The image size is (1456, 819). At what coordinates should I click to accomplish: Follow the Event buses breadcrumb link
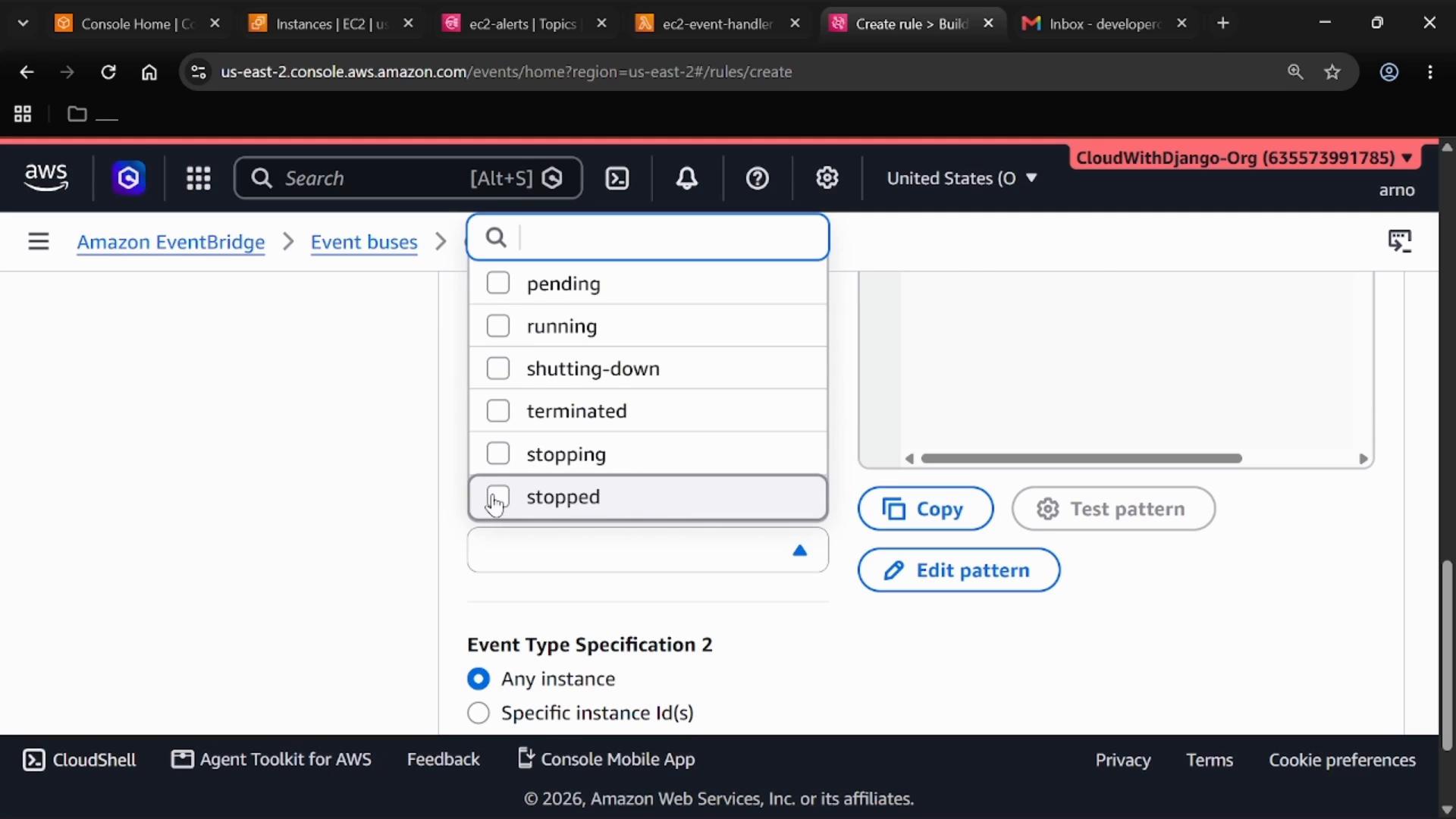click(x=364, y=242)
